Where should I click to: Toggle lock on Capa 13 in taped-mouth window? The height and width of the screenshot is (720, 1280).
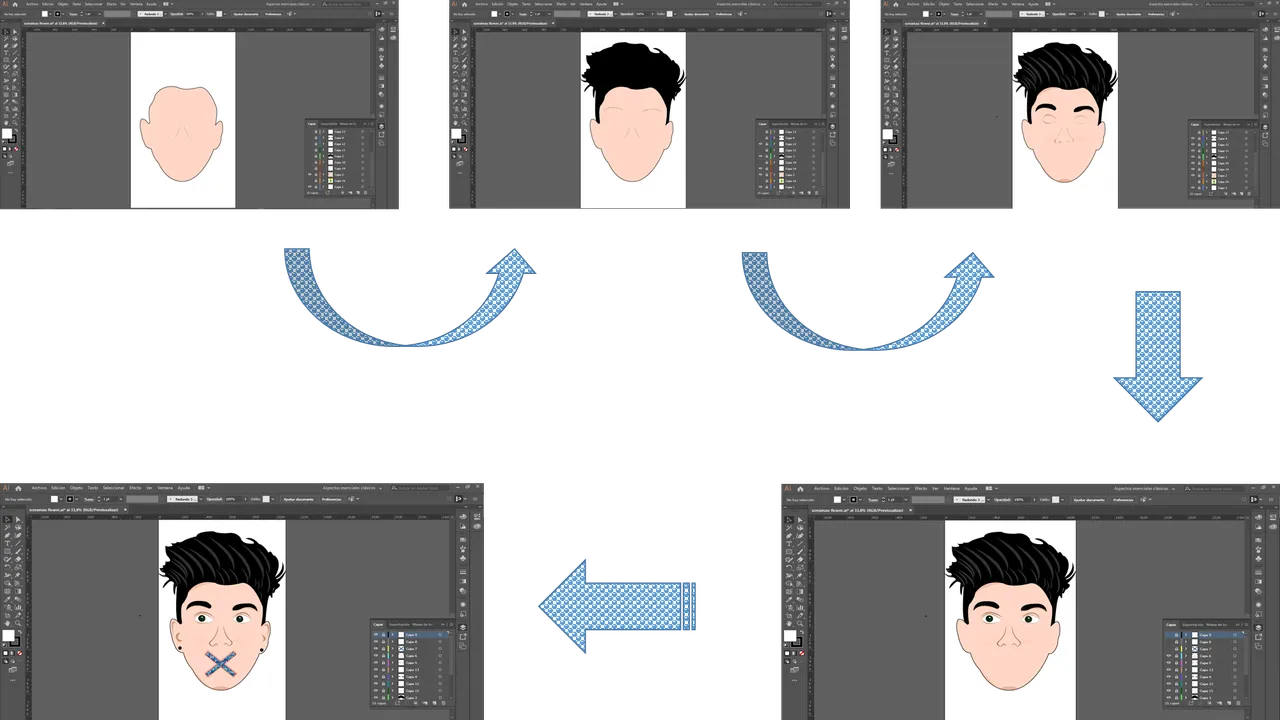point(383,670)
